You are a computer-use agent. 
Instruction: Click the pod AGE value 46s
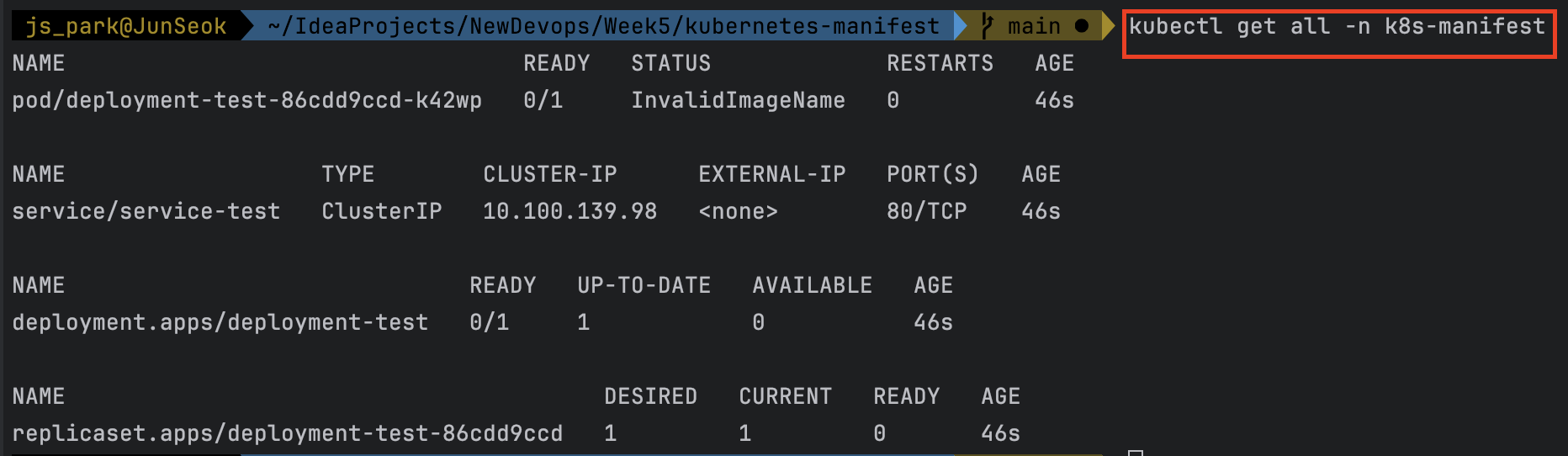tap(1055, 101)
